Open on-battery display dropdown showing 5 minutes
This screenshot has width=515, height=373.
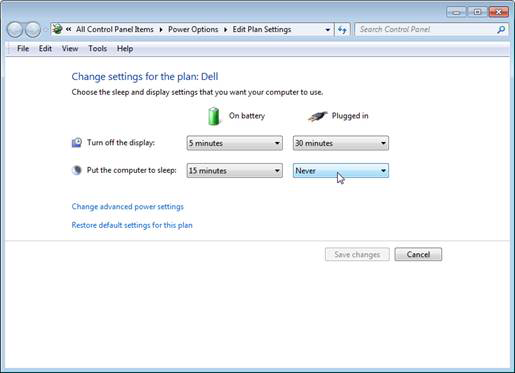pyautogui.click(x=235, y=143)
